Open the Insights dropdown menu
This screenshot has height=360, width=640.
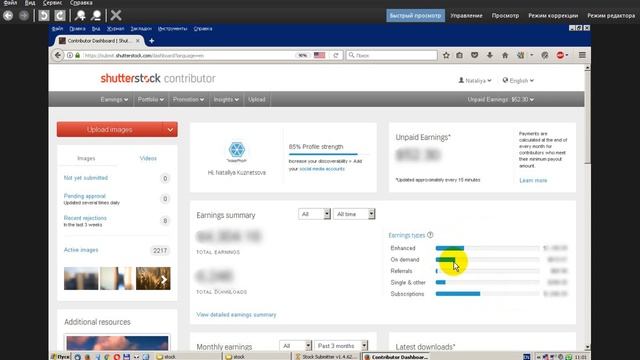[226, 100]
